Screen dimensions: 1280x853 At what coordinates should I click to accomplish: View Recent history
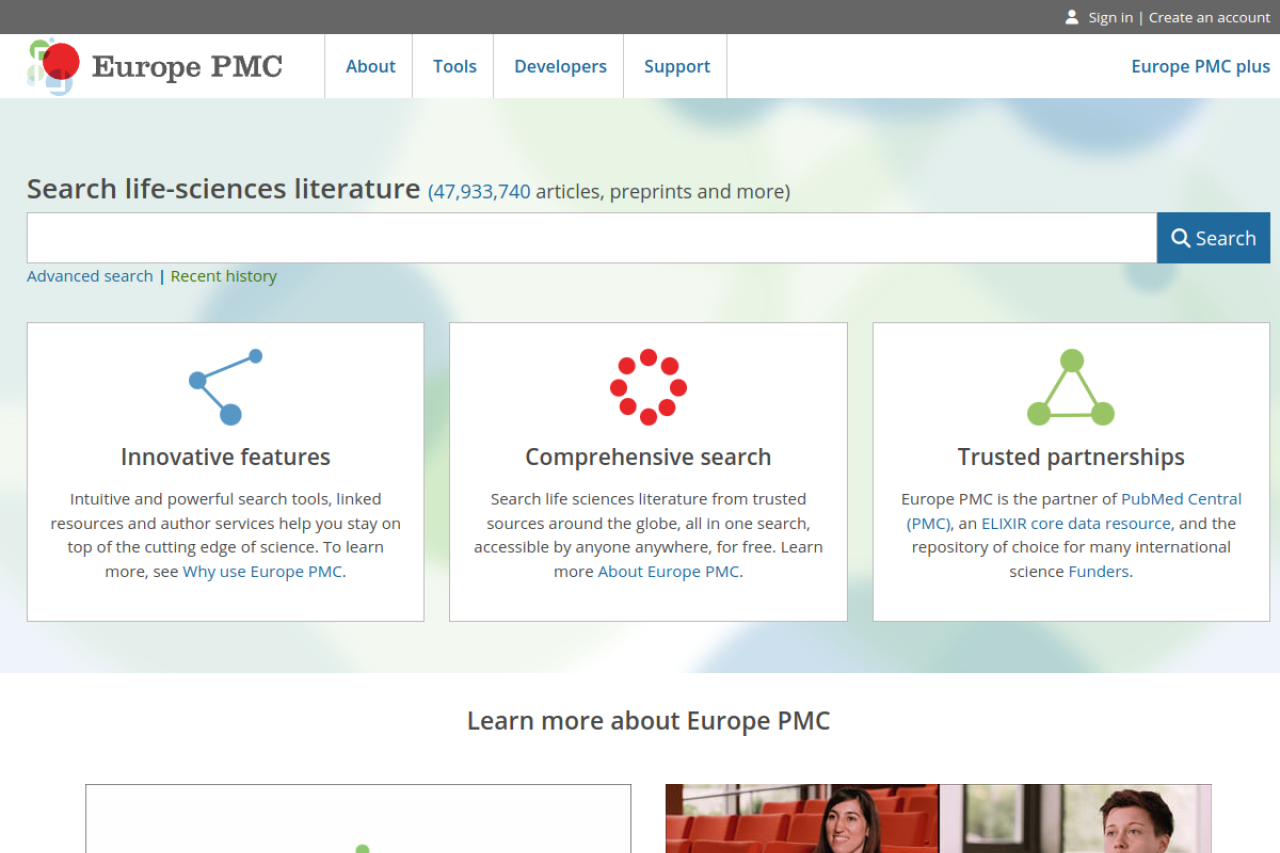click(x=223, y=276)
